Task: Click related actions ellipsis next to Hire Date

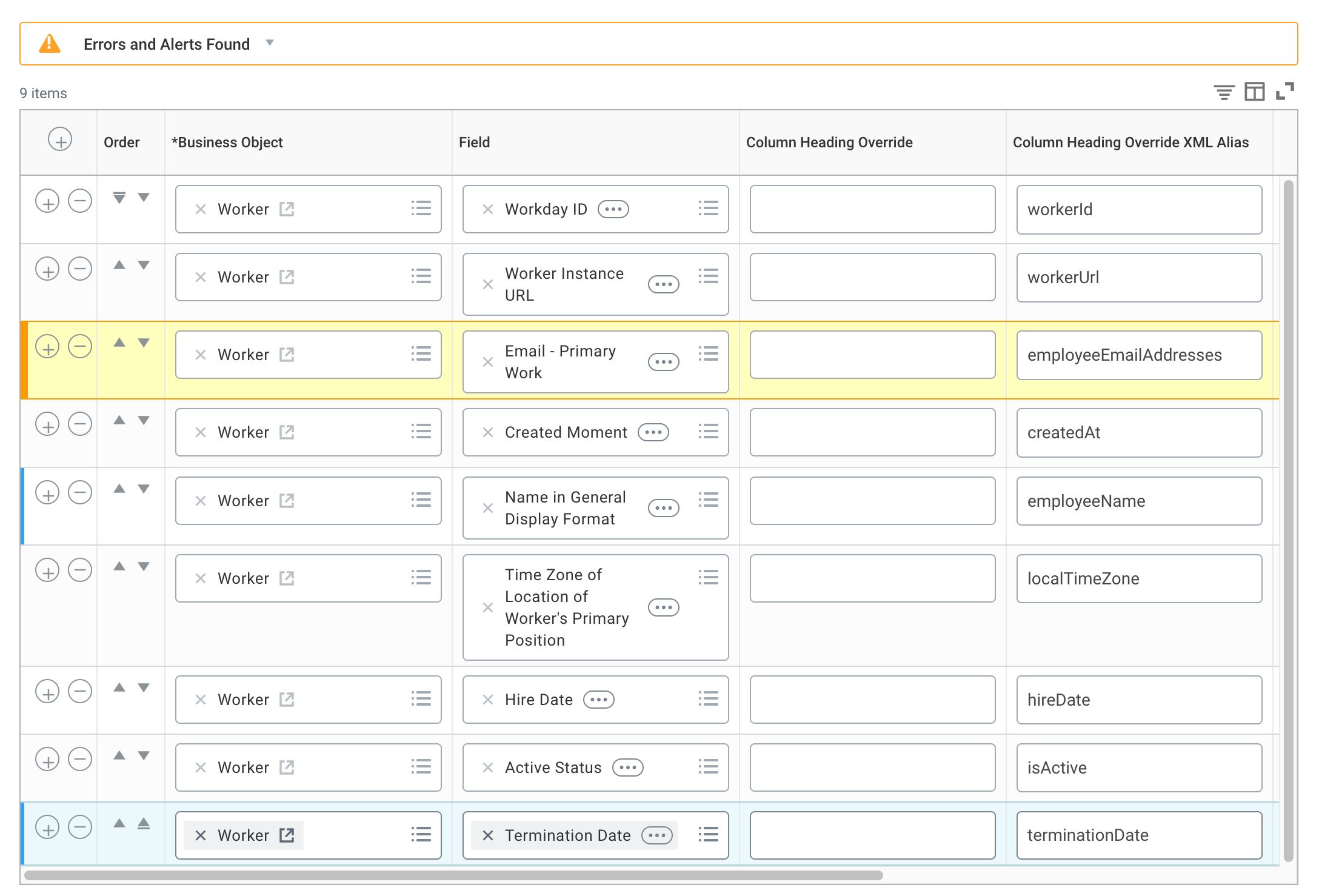Action: point(598,700)
